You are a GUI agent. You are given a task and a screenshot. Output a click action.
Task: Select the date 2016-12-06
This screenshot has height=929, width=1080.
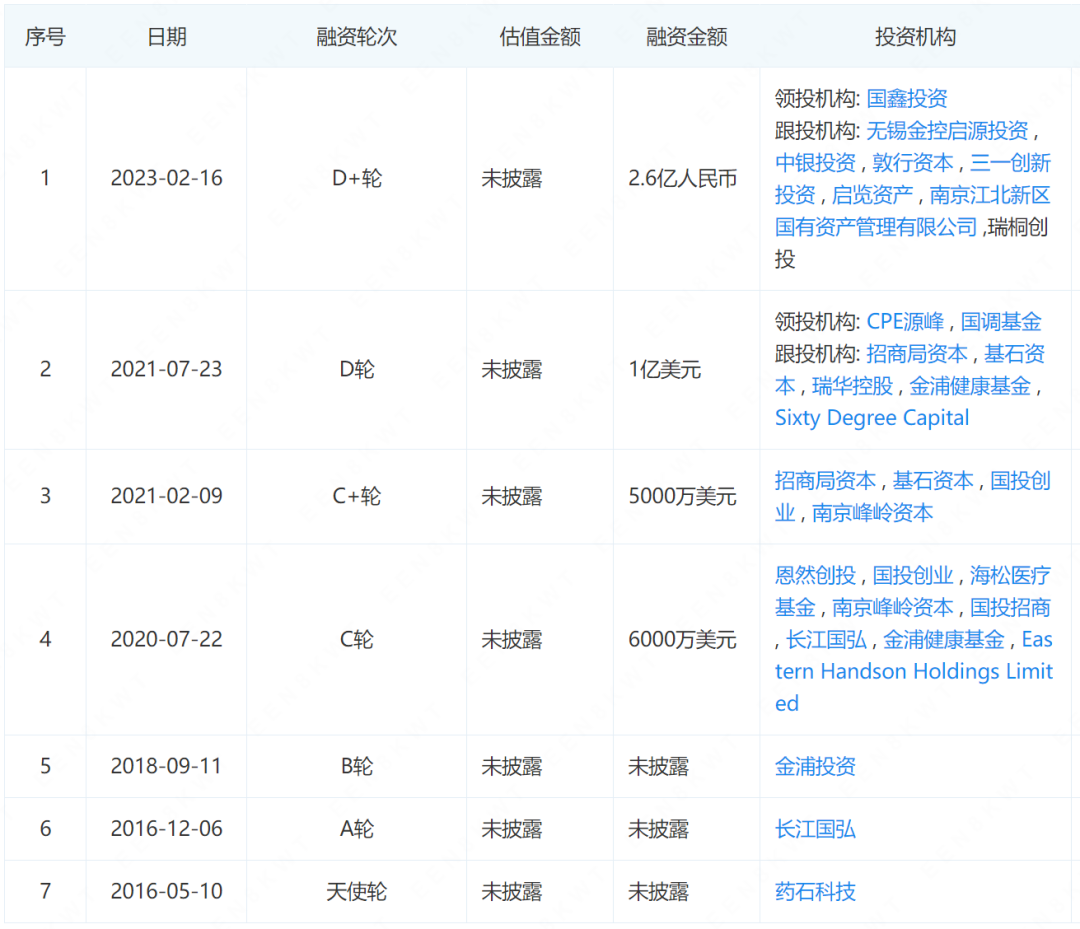pos(167,828)
